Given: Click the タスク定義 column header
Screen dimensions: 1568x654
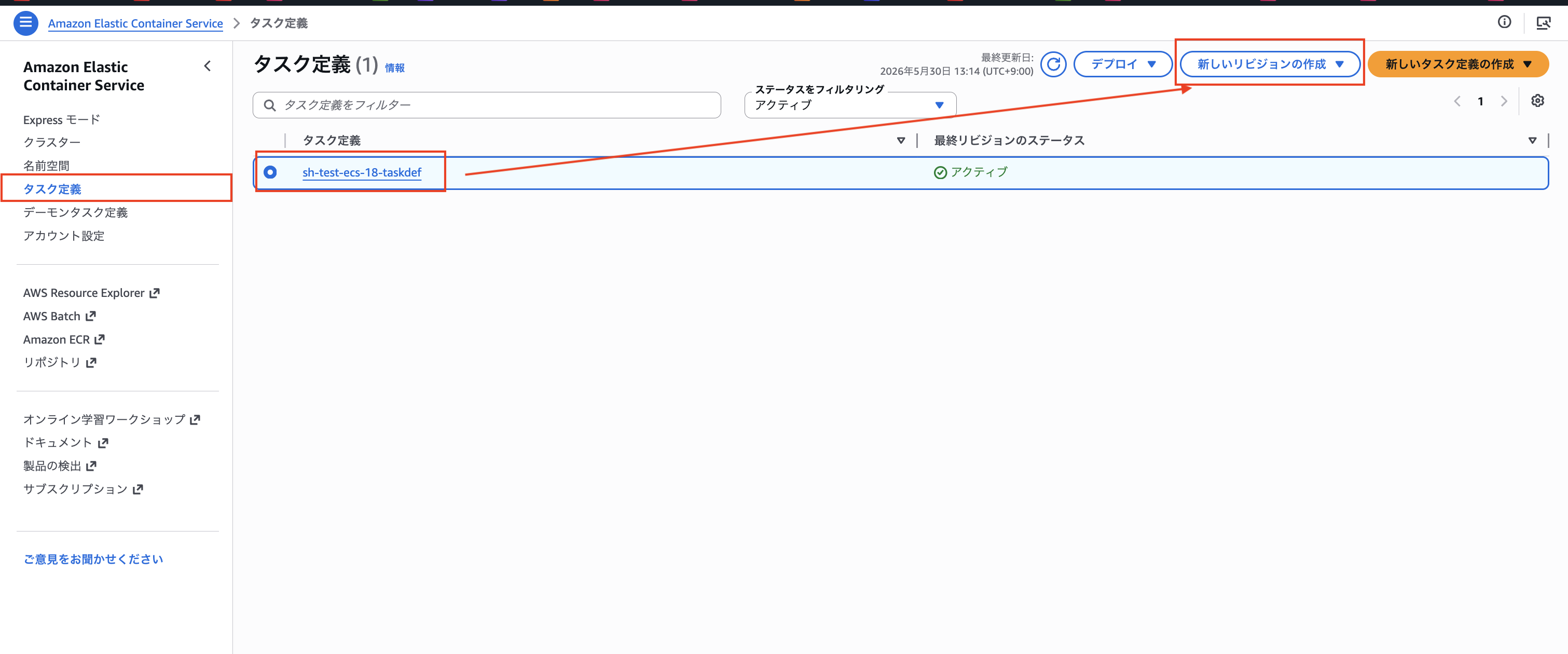Looking at the screenshot, I should tap(332, 141).
